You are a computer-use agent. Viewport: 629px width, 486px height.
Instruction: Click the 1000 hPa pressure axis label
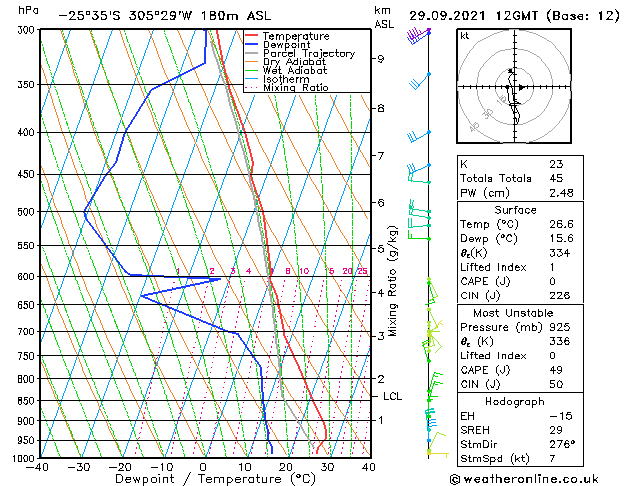pos(24,458)
